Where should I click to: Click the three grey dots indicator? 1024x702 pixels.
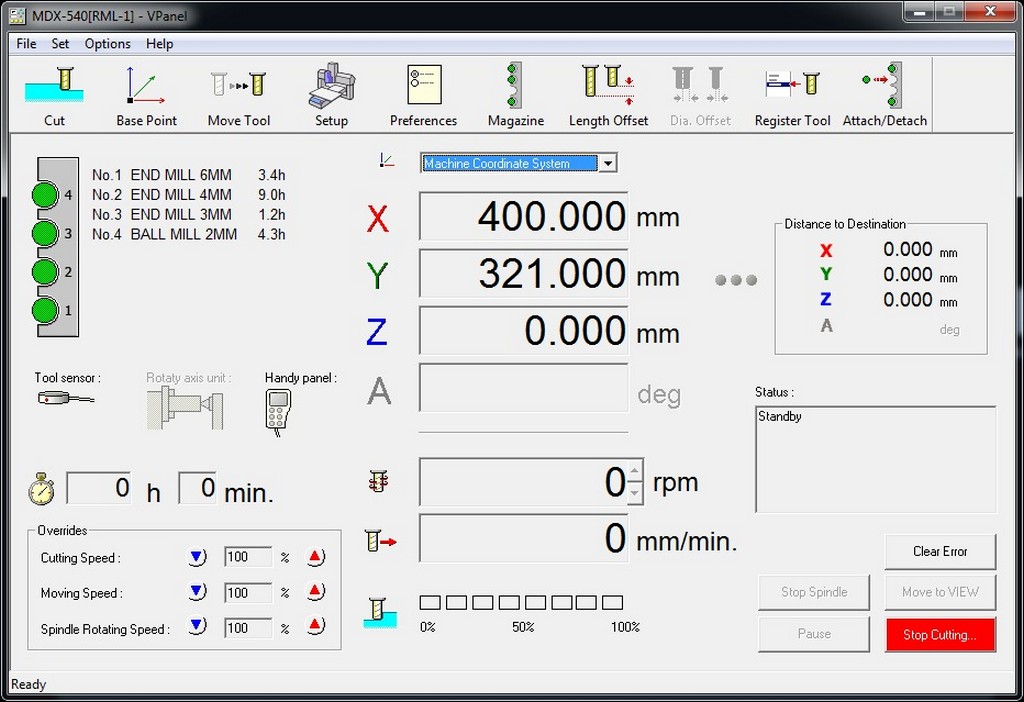(736, 280)
